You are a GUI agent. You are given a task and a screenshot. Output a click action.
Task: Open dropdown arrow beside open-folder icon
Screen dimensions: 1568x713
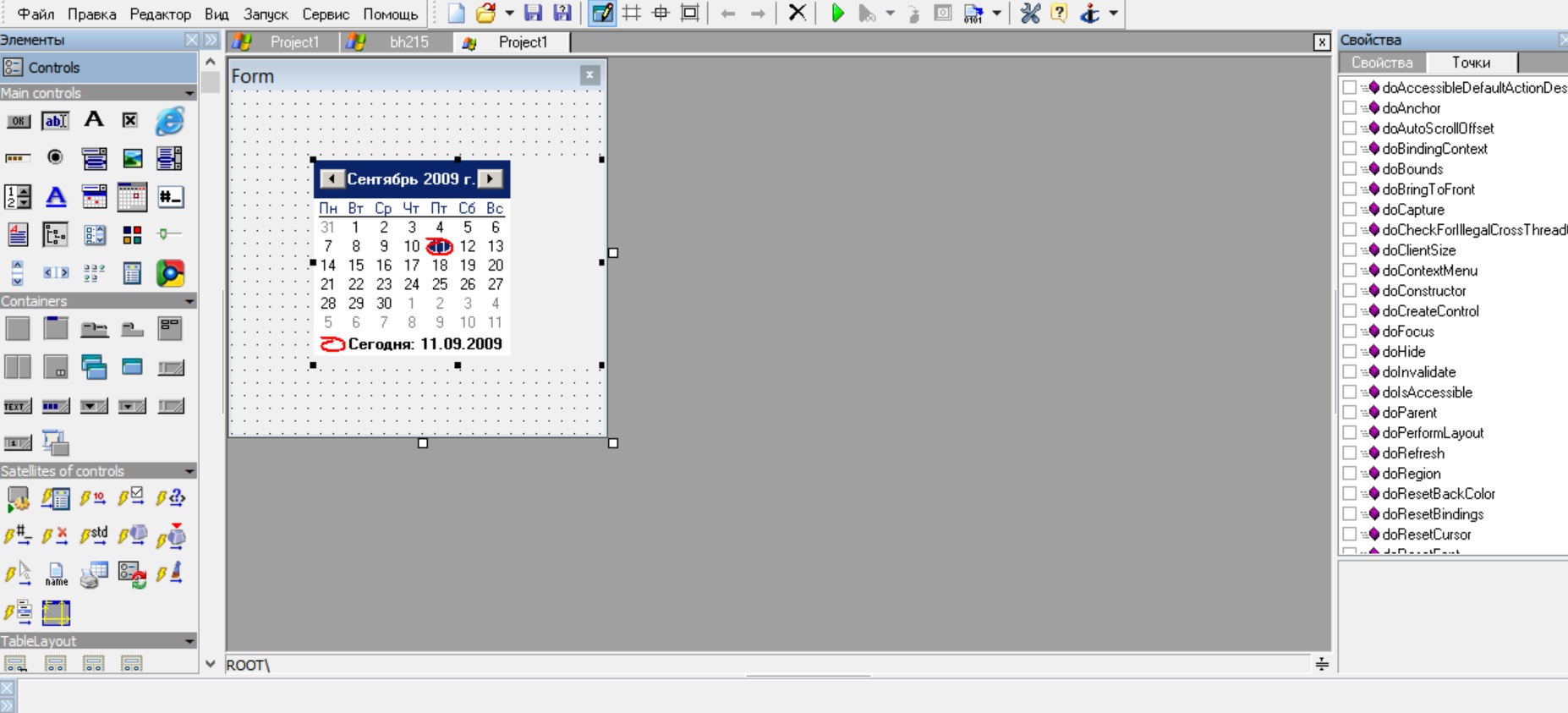(x=509, y=14)
